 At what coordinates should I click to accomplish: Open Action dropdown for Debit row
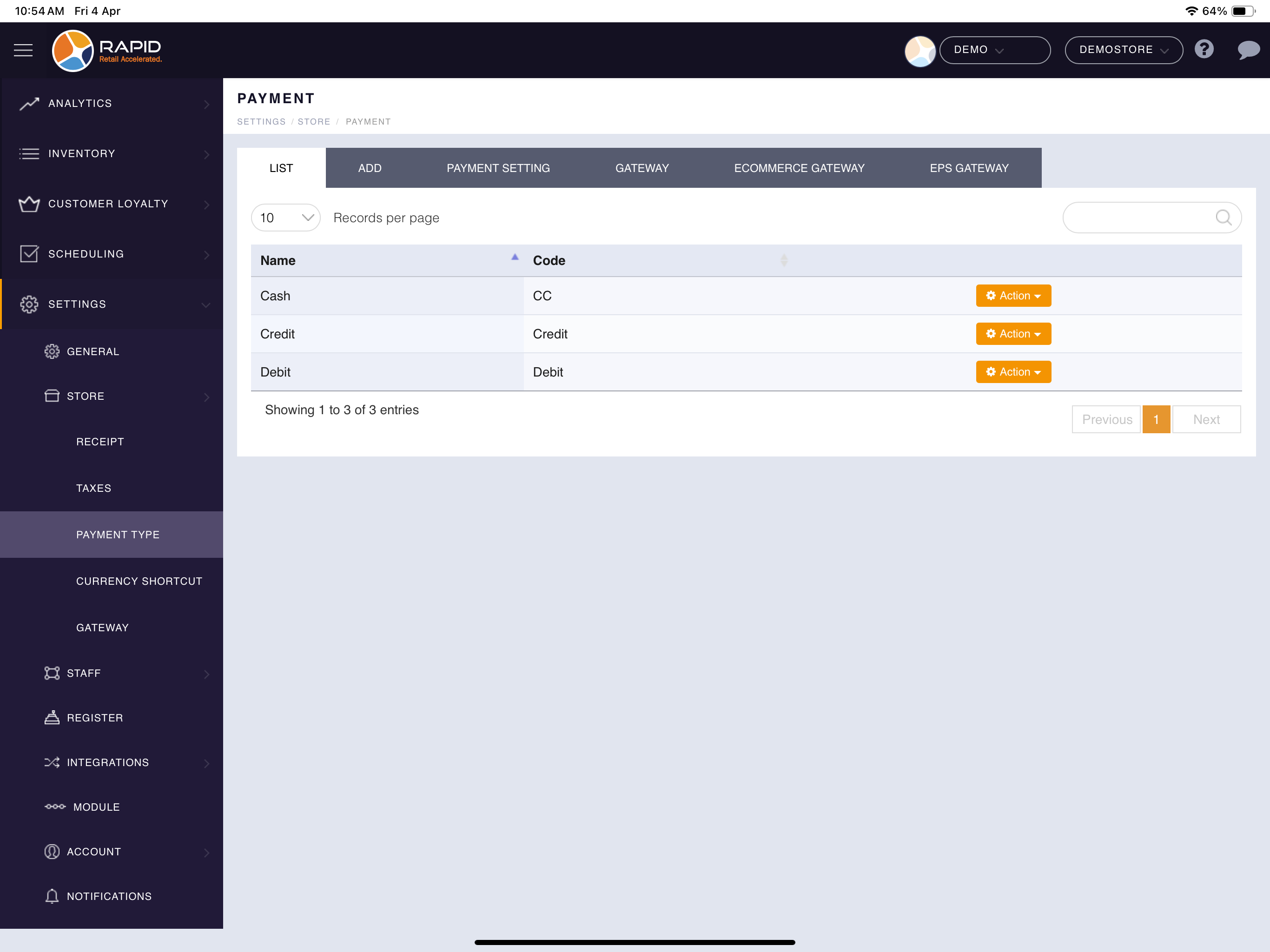(1013, 372)
